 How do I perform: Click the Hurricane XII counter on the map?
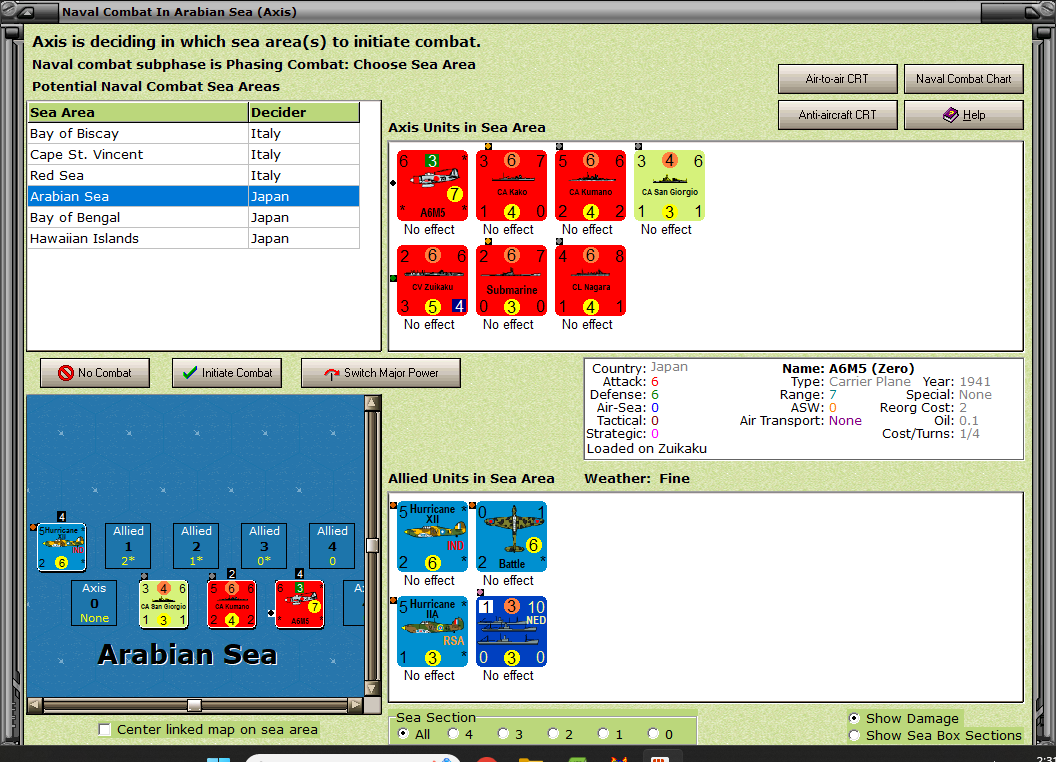(x=61, y=546)
